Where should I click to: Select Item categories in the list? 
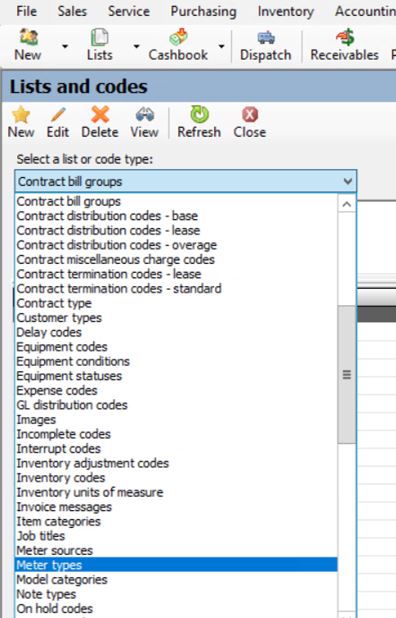click(x=176, y=522)
